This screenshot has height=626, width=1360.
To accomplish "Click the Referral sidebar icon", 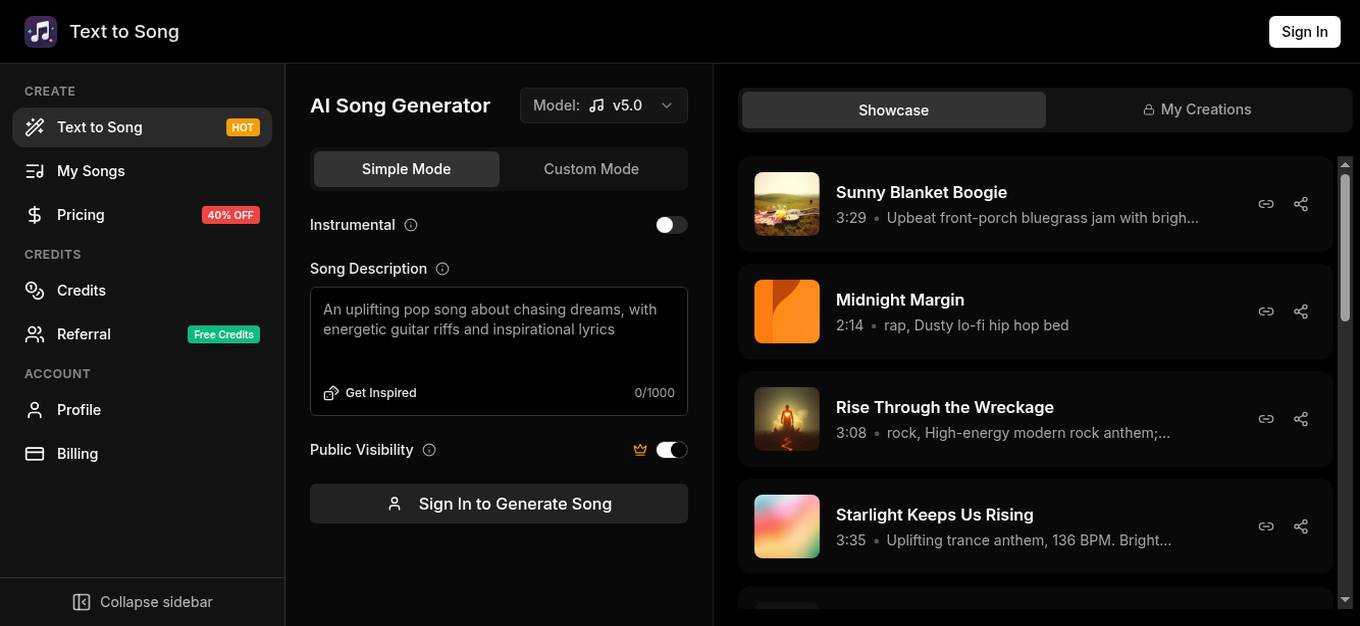I will point(34,334).
